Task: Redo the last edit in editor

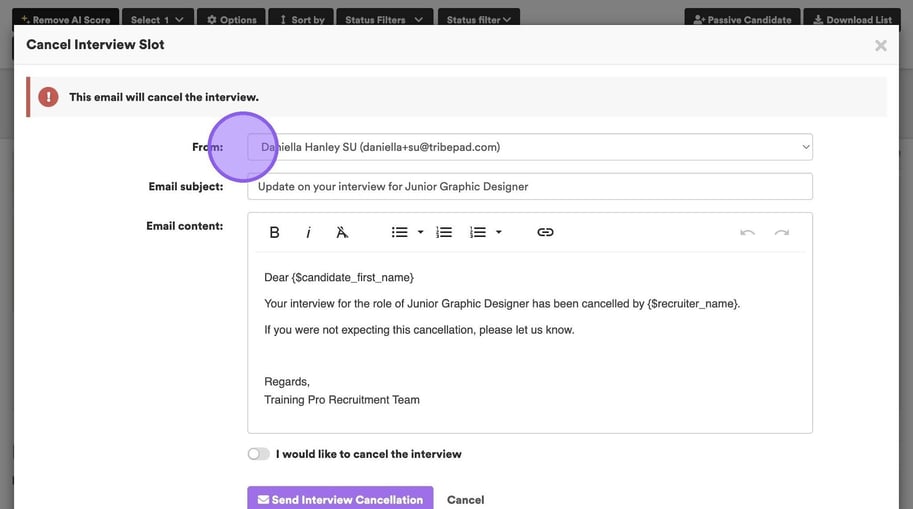Action: (781, 232)
